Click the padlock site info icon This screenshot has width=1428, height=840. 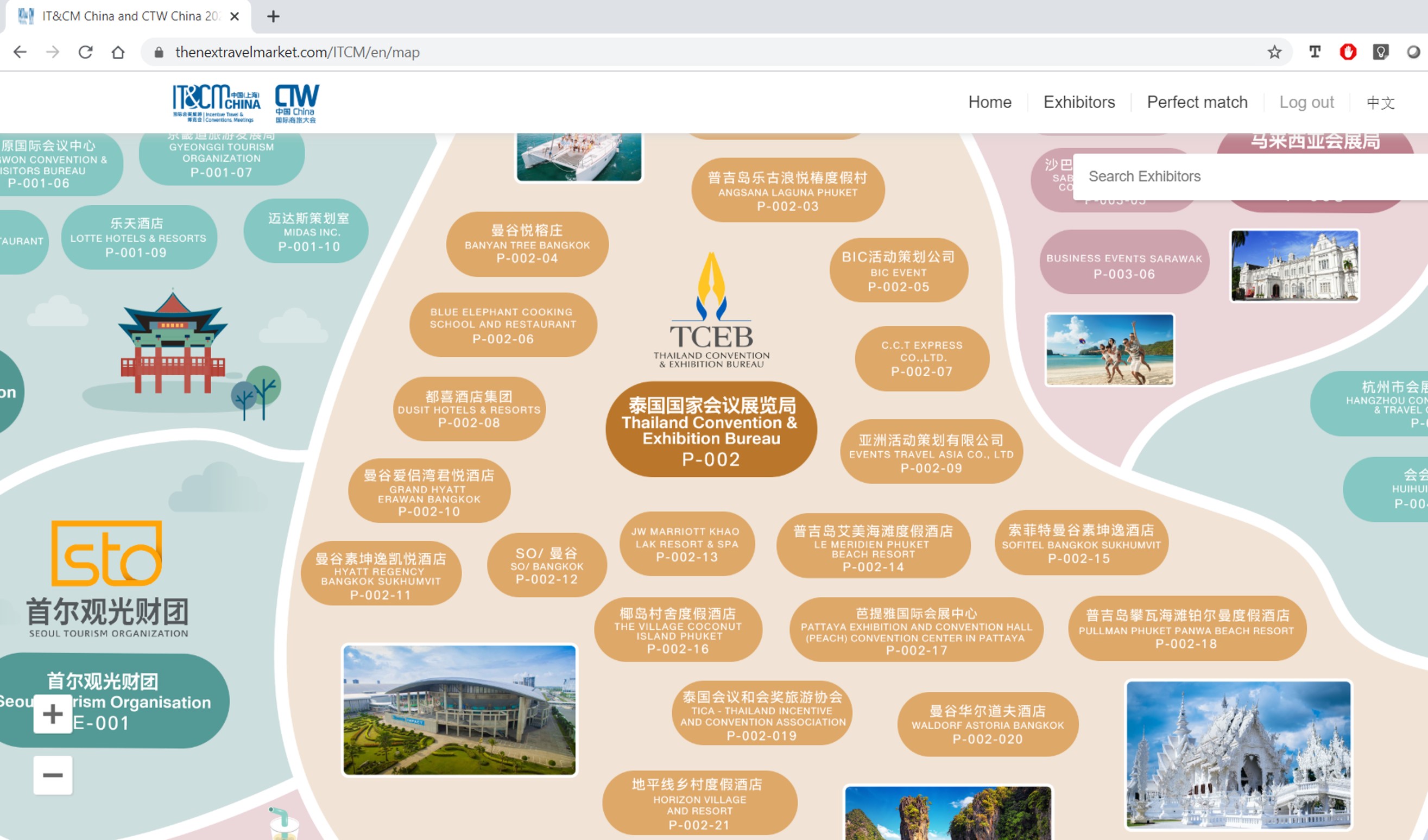tap(159, 52)
